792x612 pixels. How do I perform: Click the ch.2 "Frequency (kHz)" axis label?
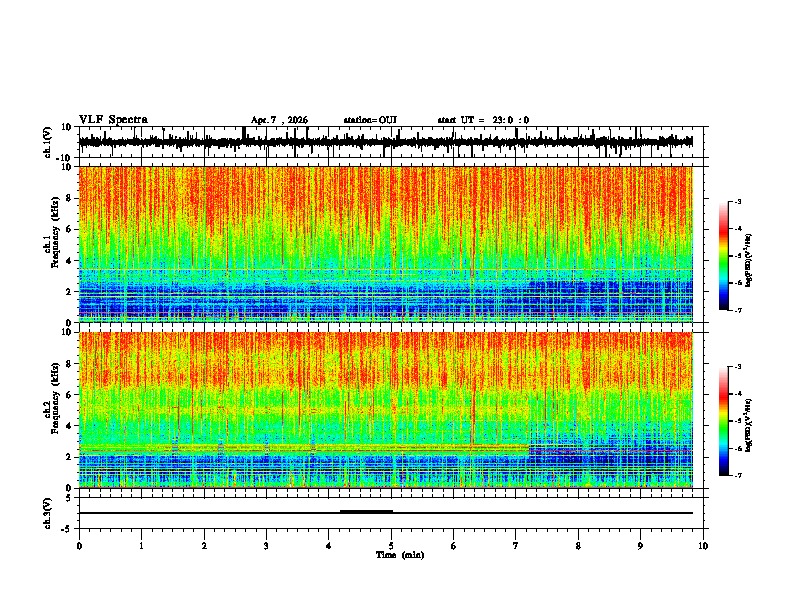coord(55,398)
